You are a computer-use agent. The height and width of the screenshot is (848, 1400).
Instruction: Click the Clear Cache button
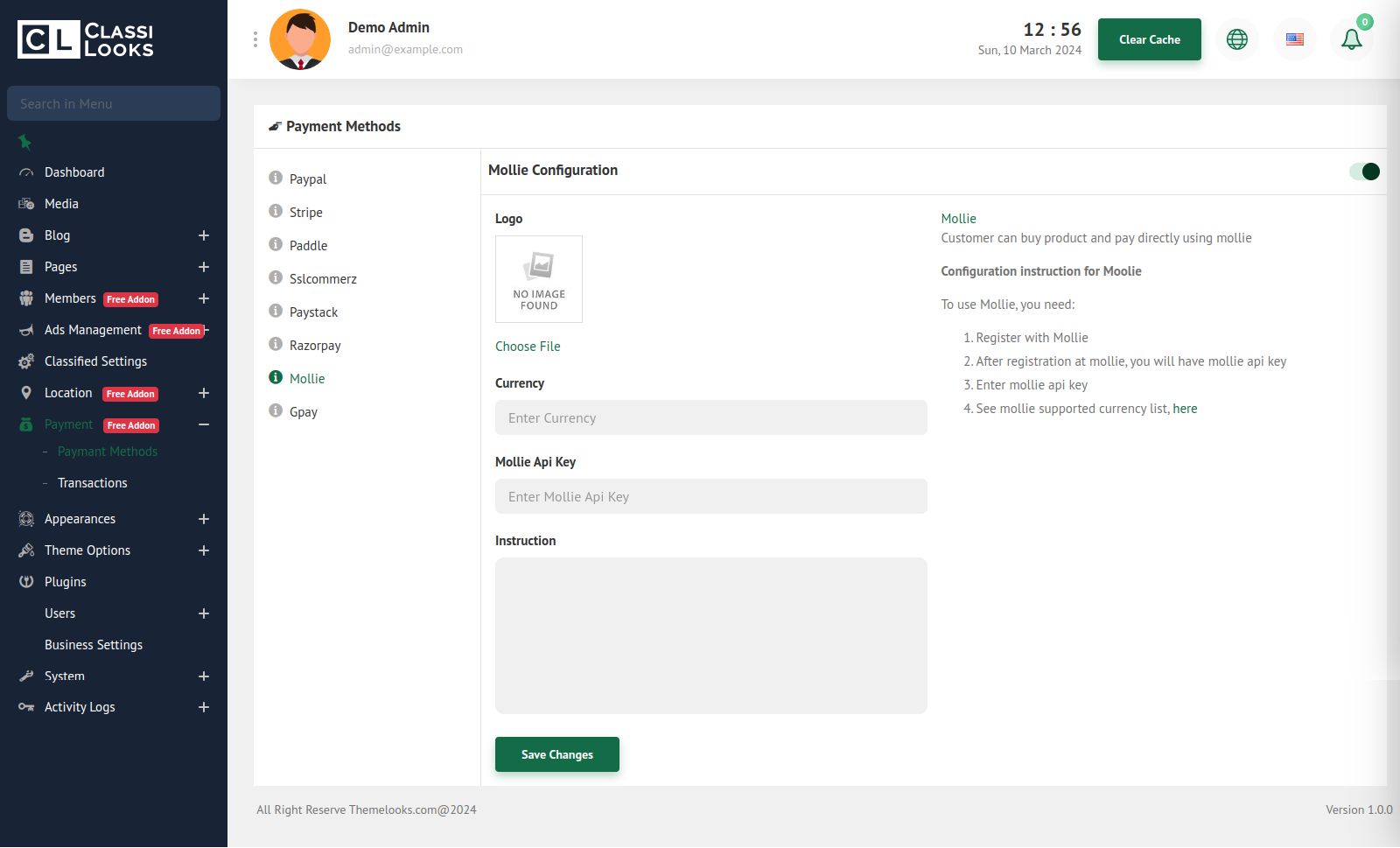[1149, 39]
